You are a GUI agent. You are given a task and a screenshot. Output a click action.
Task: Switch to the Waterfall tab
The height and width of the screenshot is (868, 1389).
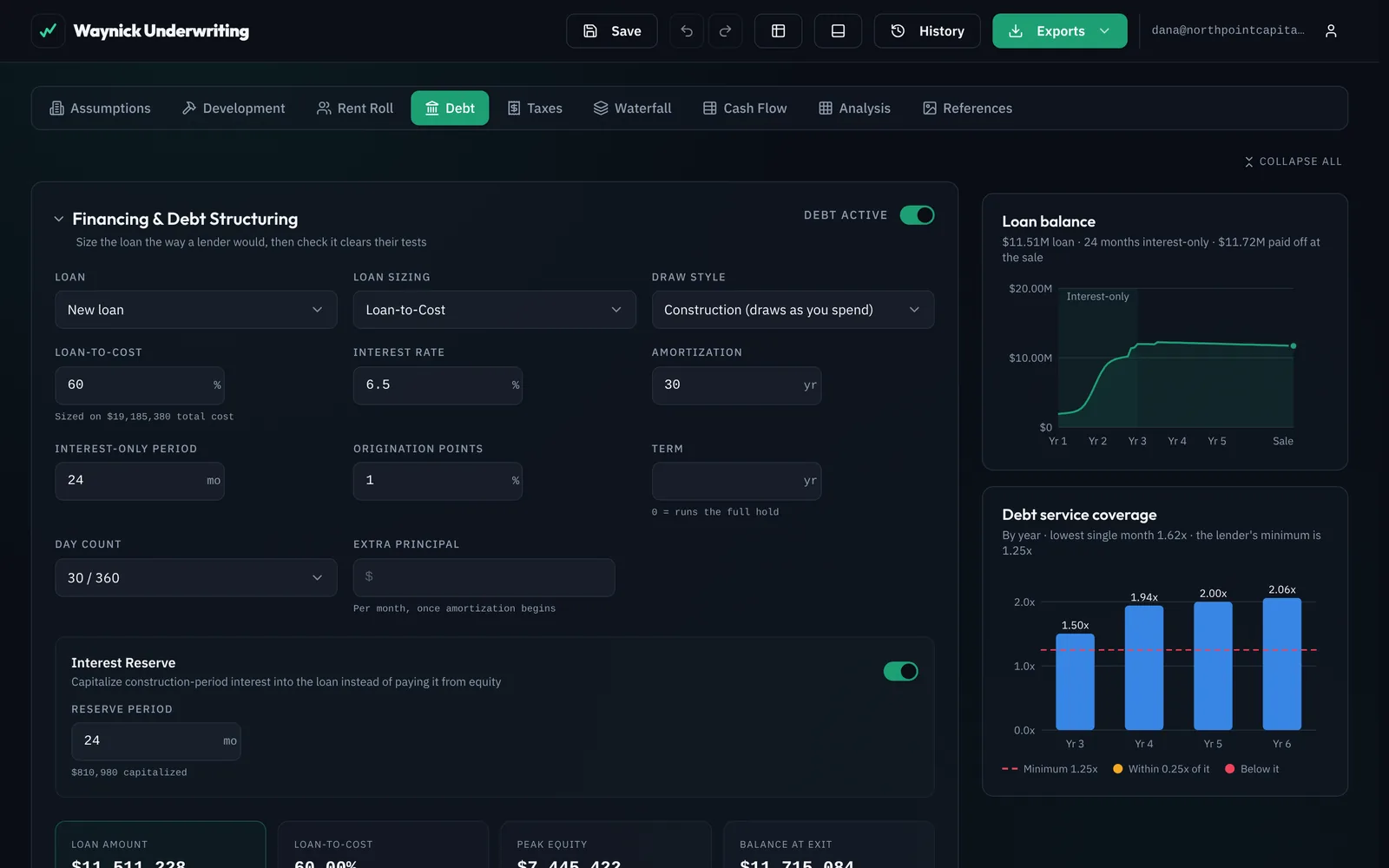(x=633, y=108)
